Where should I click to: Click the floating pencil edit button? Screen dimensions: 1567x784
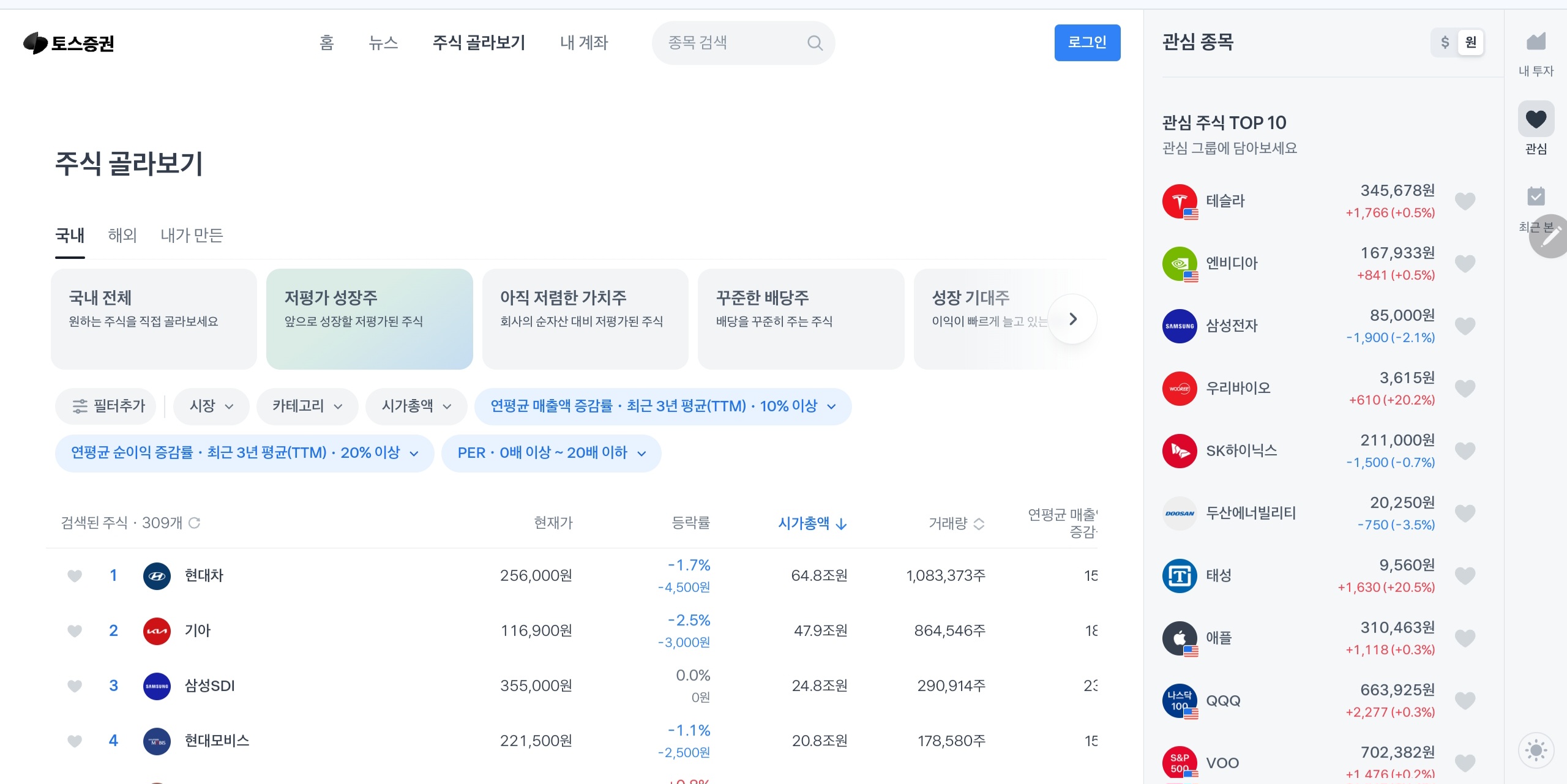(1551, 236)
